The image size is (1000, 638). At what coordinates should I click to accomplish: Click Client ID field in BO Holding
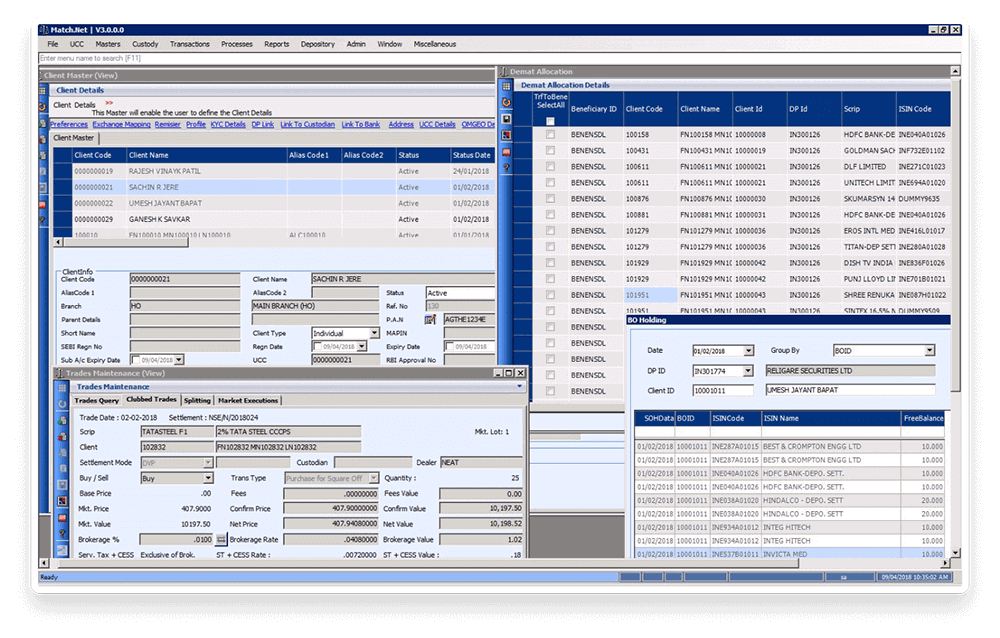(x=723, y=390)
